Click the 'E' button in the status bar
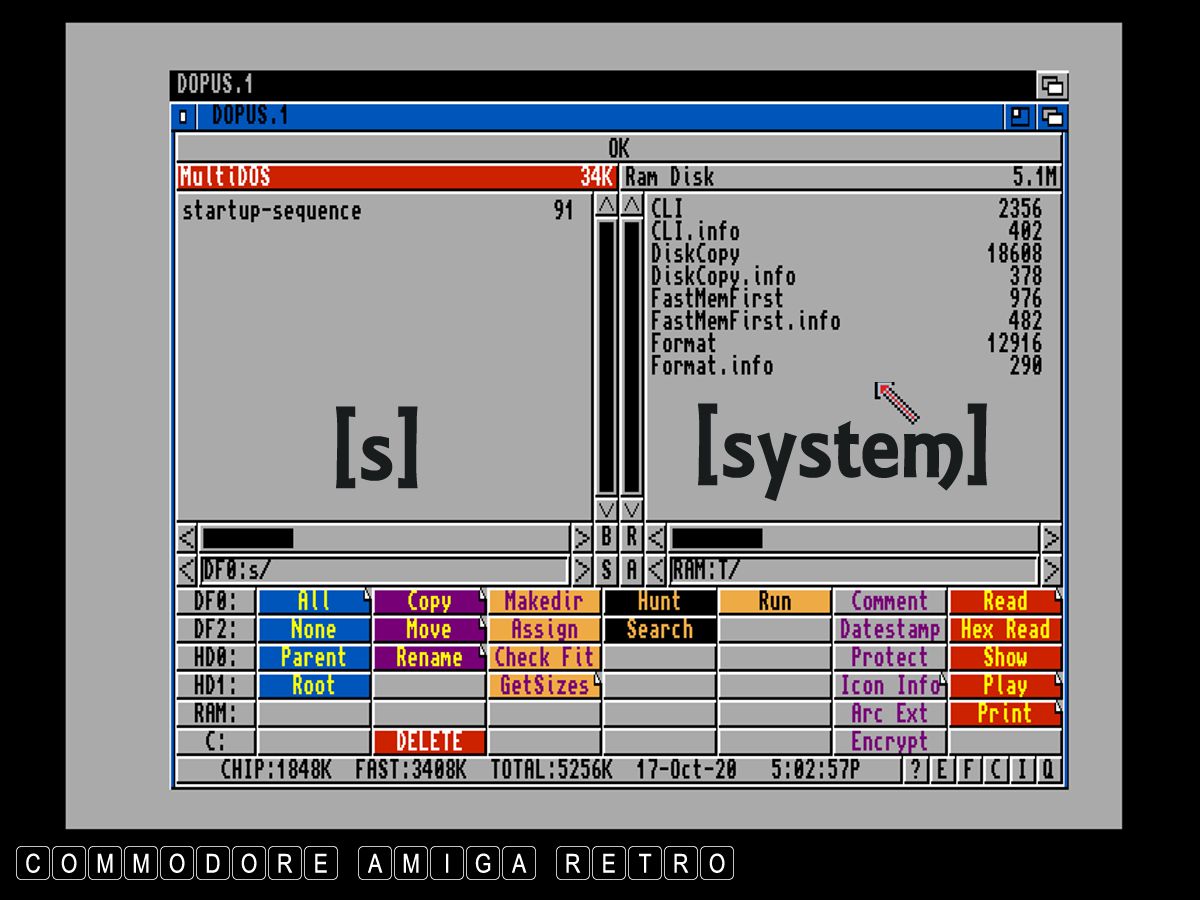Screen dimensions: 1200x900 click(x=942, y=770)
